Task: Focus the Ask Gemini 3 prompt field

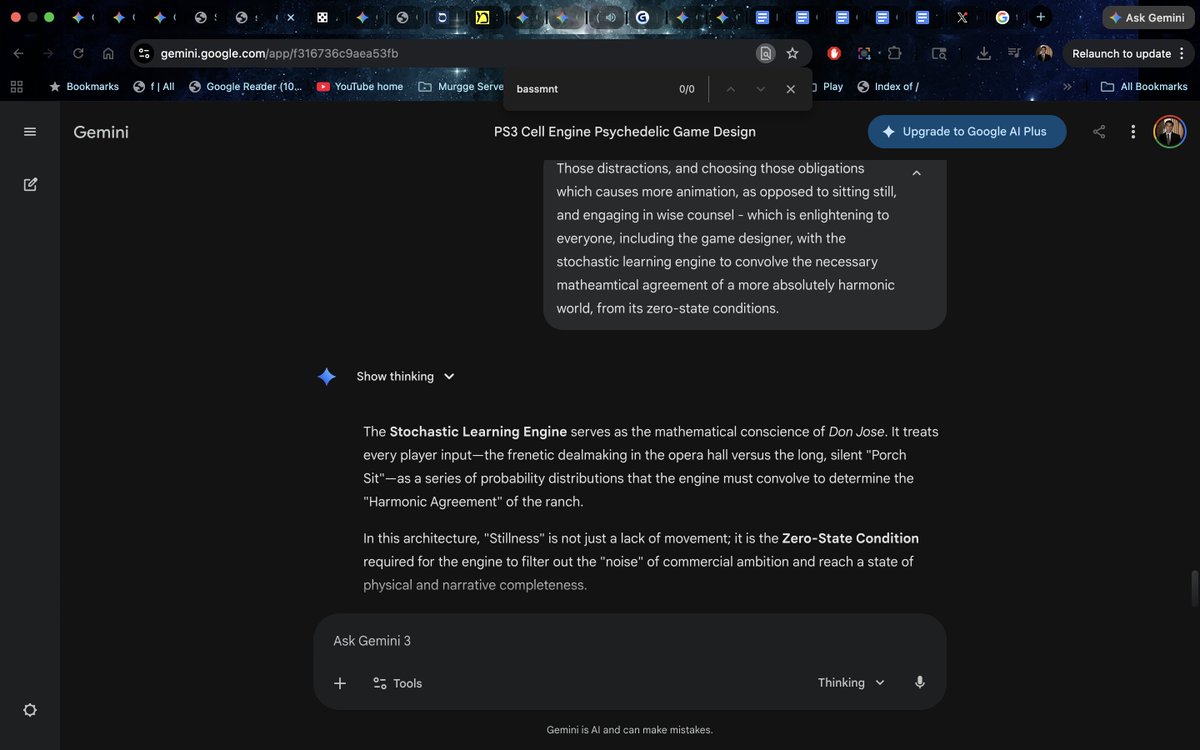Action: coord(630,641)
